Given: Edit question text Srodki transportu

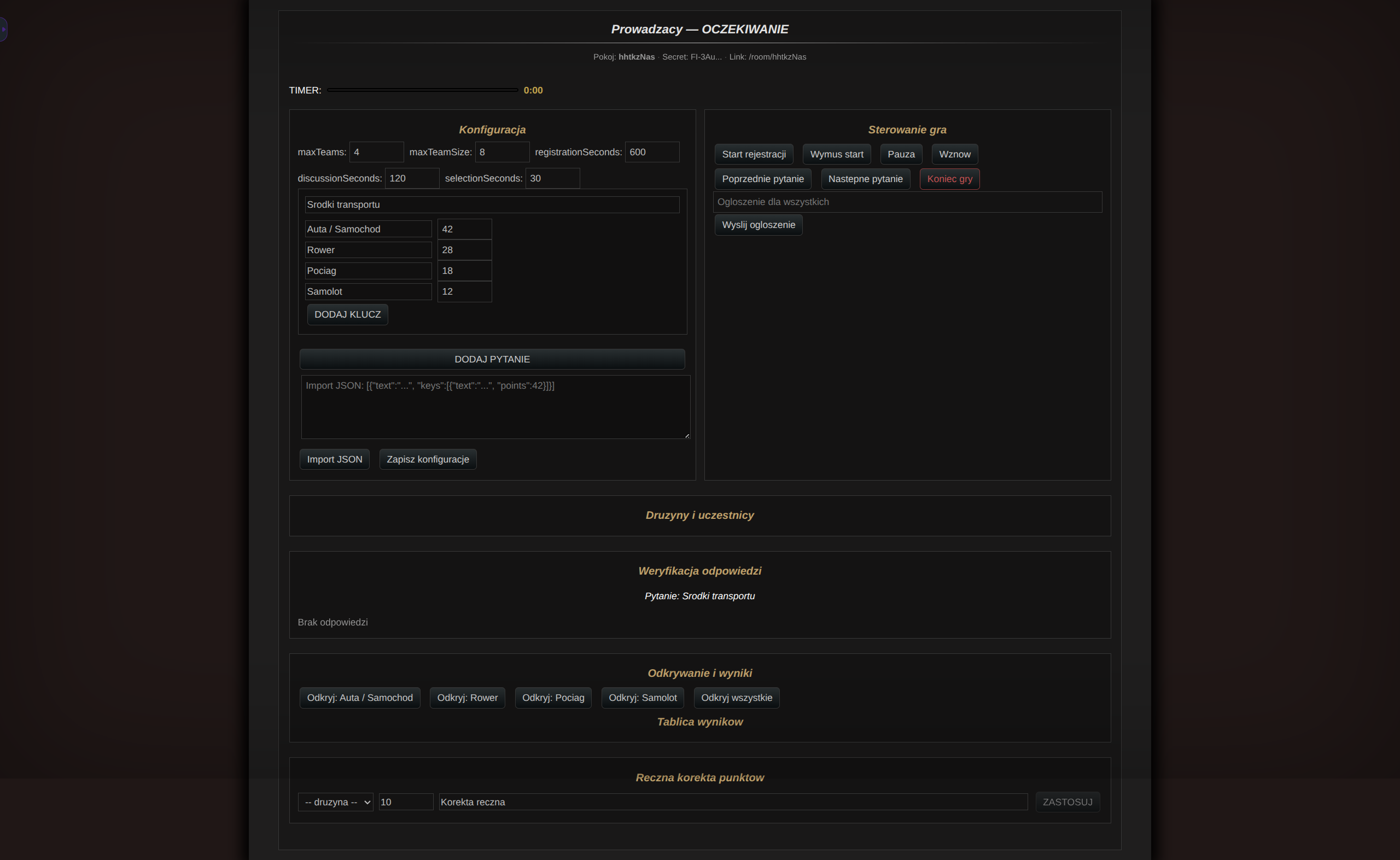Looking at the screenshot, I should pos(492,205).
